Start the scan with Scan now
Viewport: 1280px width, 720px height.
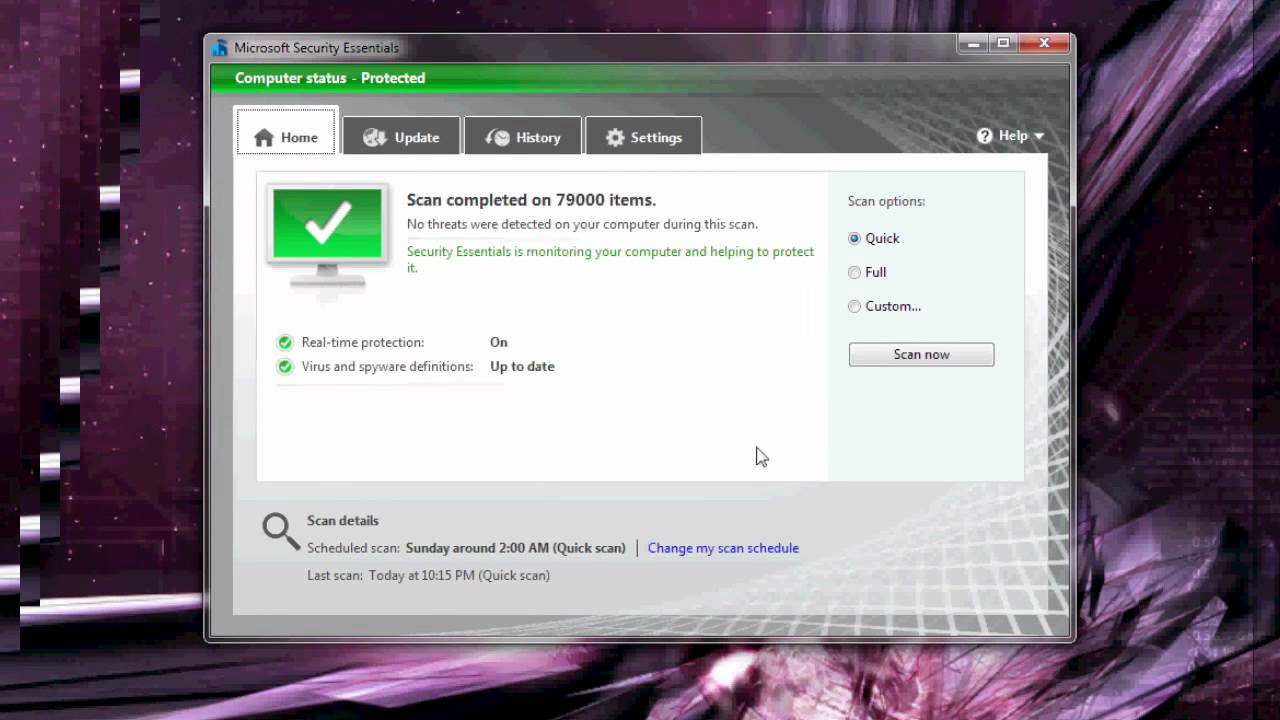(921, 354)
